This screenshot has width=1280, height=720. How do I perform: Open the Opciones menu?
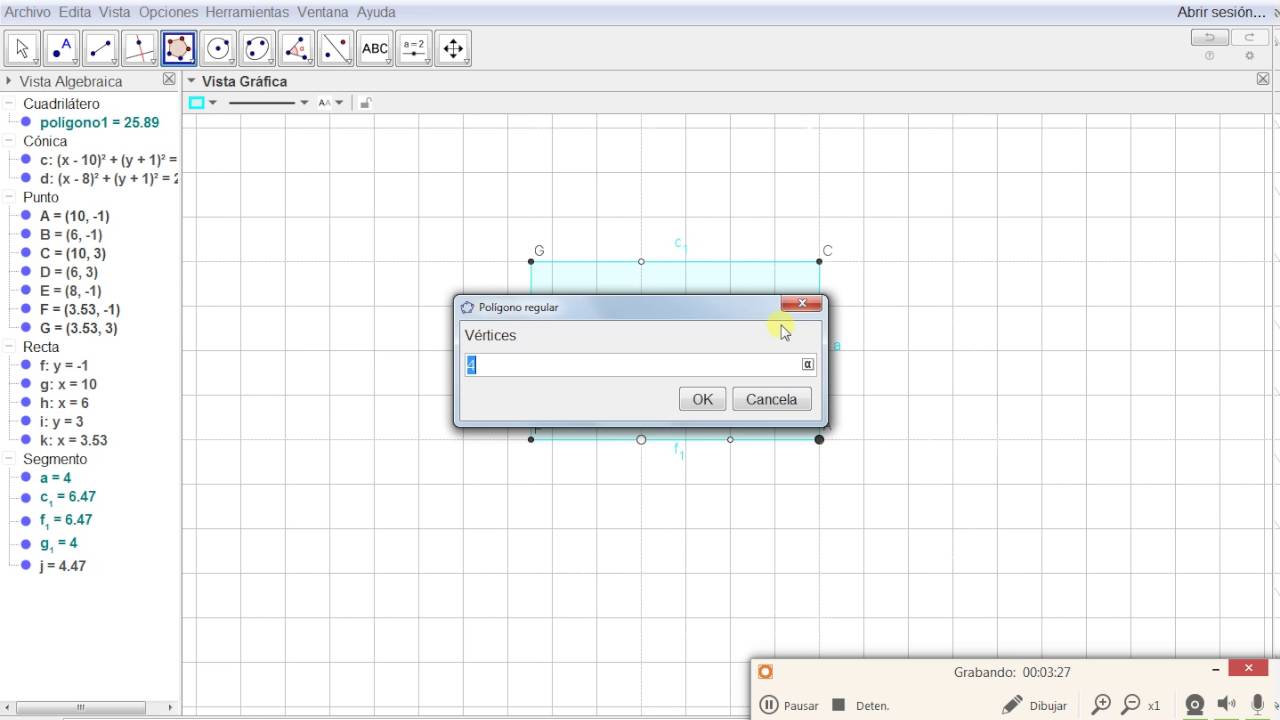point(168,12)
